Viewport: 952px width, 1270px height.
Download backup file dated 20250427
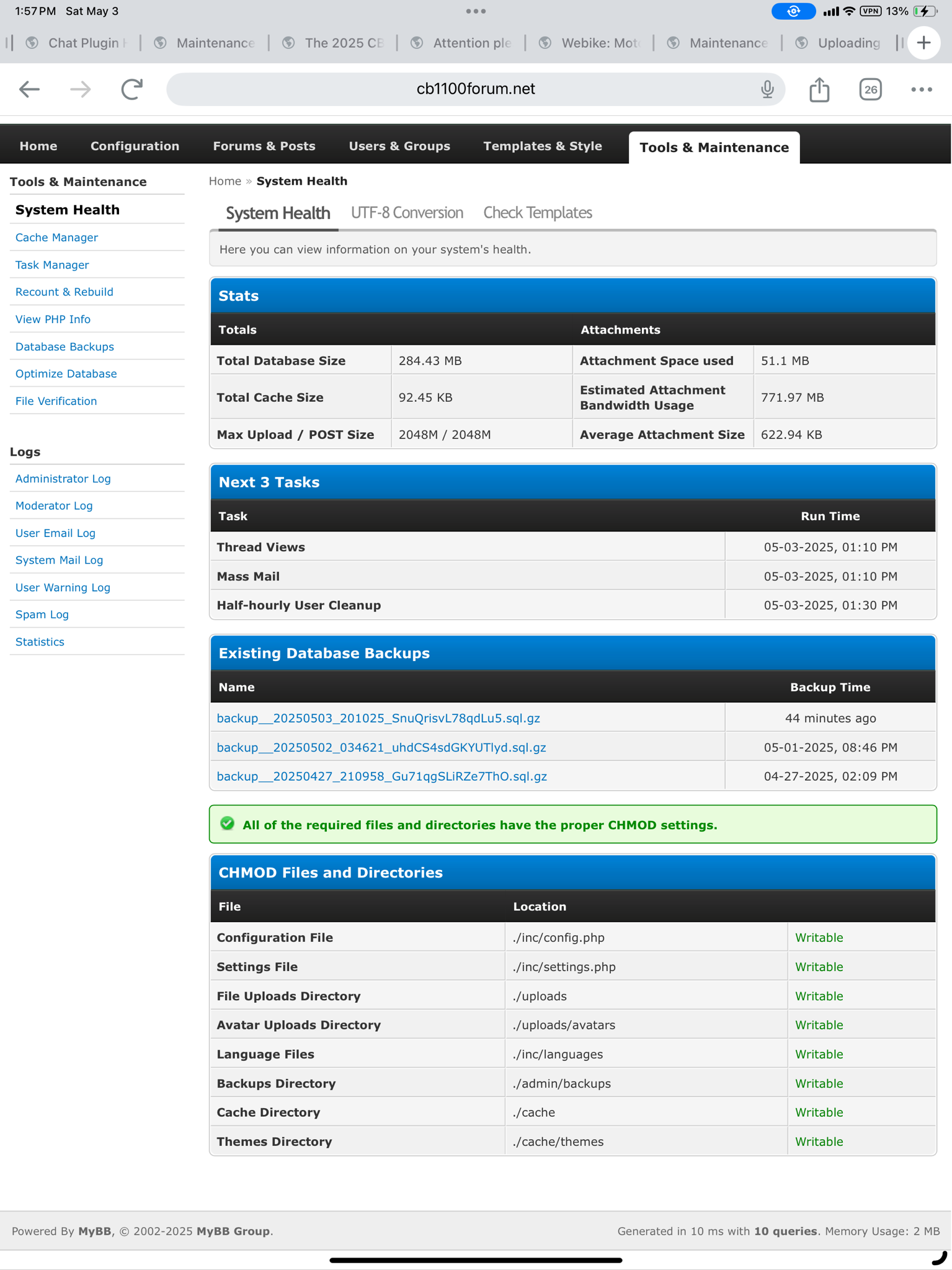[x=381, y=776]
